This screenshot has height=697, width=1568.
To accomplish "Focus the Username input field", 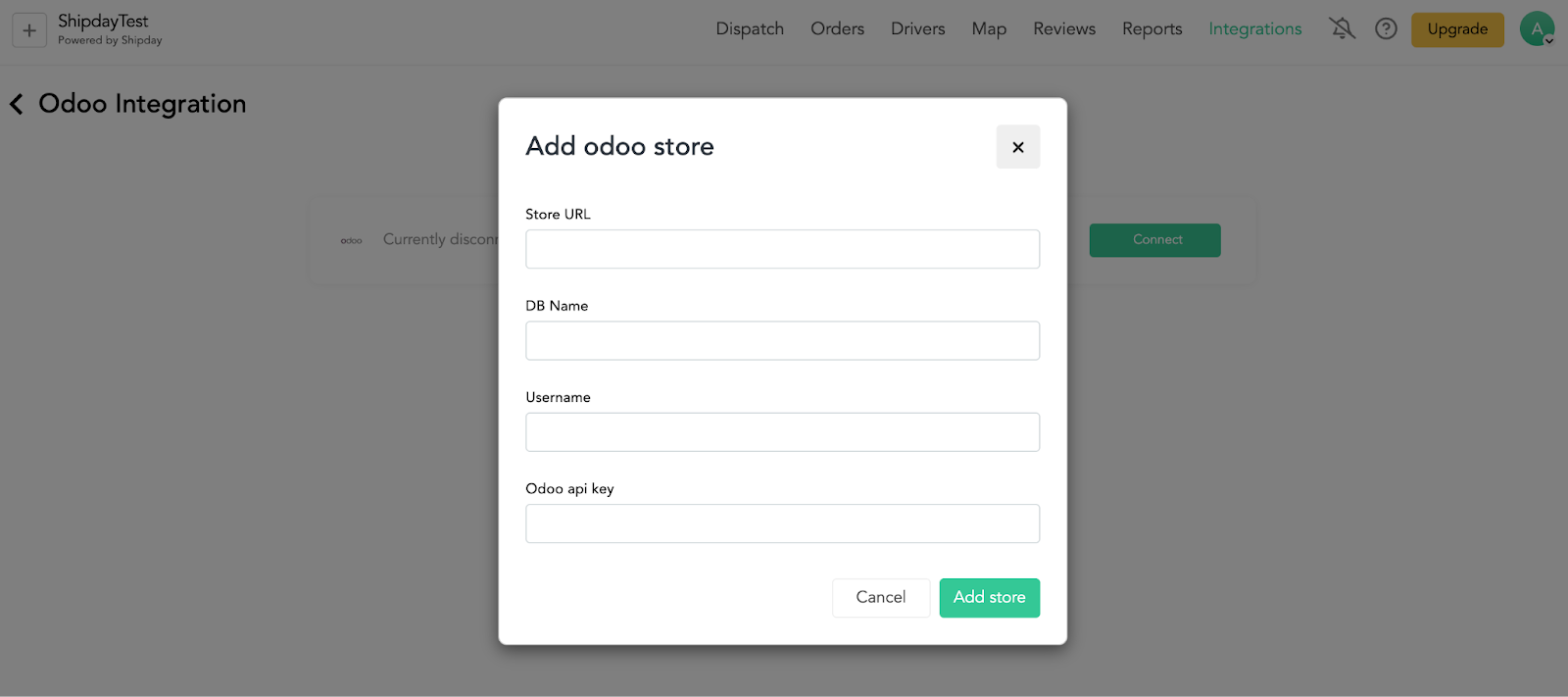I will (783, 432).
